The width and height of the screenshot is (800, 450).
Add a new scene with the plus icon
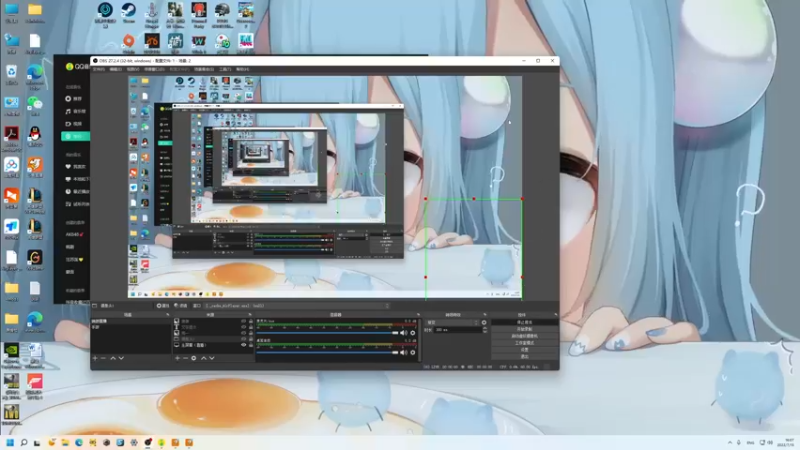pyautogui.click(x=95, y=358)
